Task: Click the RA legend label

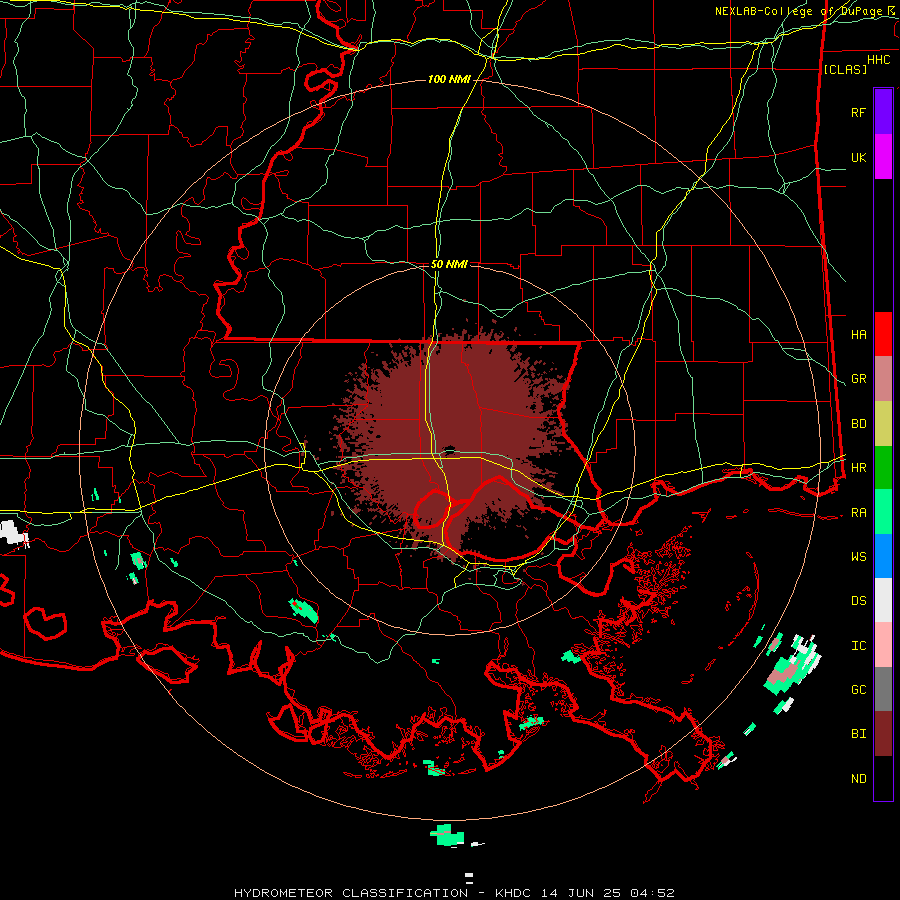Action: tap(858, 513)
